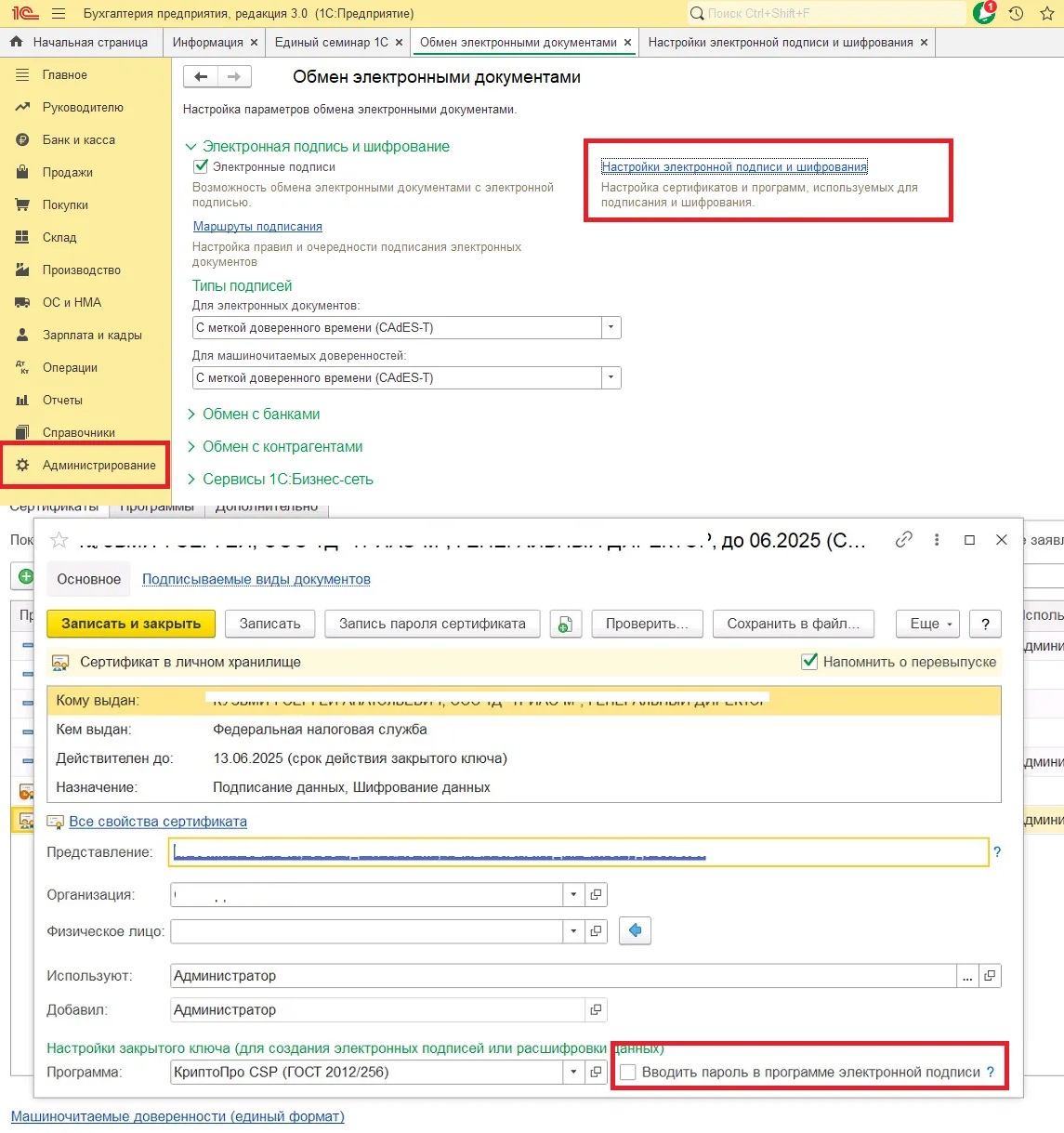This screenshot has width=1064, height=1133.
Task: Switch to Единый семинар 1С tab
Action: pos(332,43)
